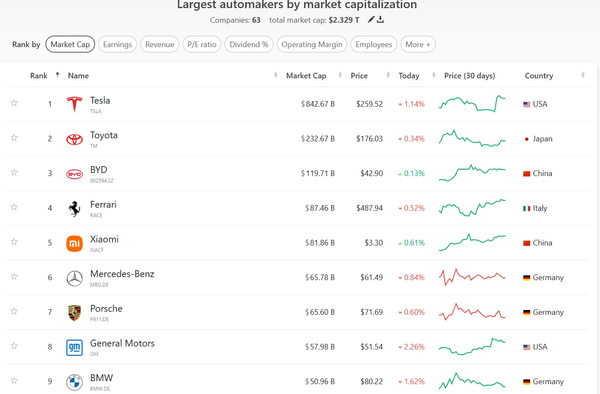Click the Toyota logo icon
This screenshot has width=600, height=394.
(74, 139)
